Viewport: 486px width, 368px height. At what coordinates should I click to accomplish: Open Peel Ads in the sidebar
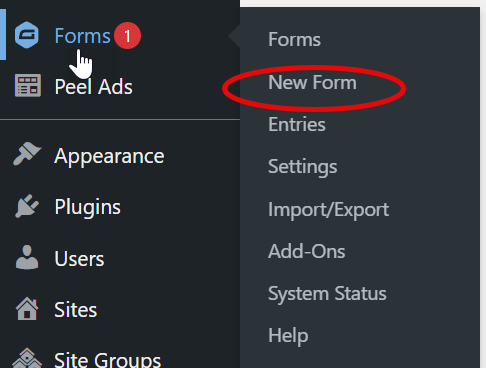click(x=93, y=87)
